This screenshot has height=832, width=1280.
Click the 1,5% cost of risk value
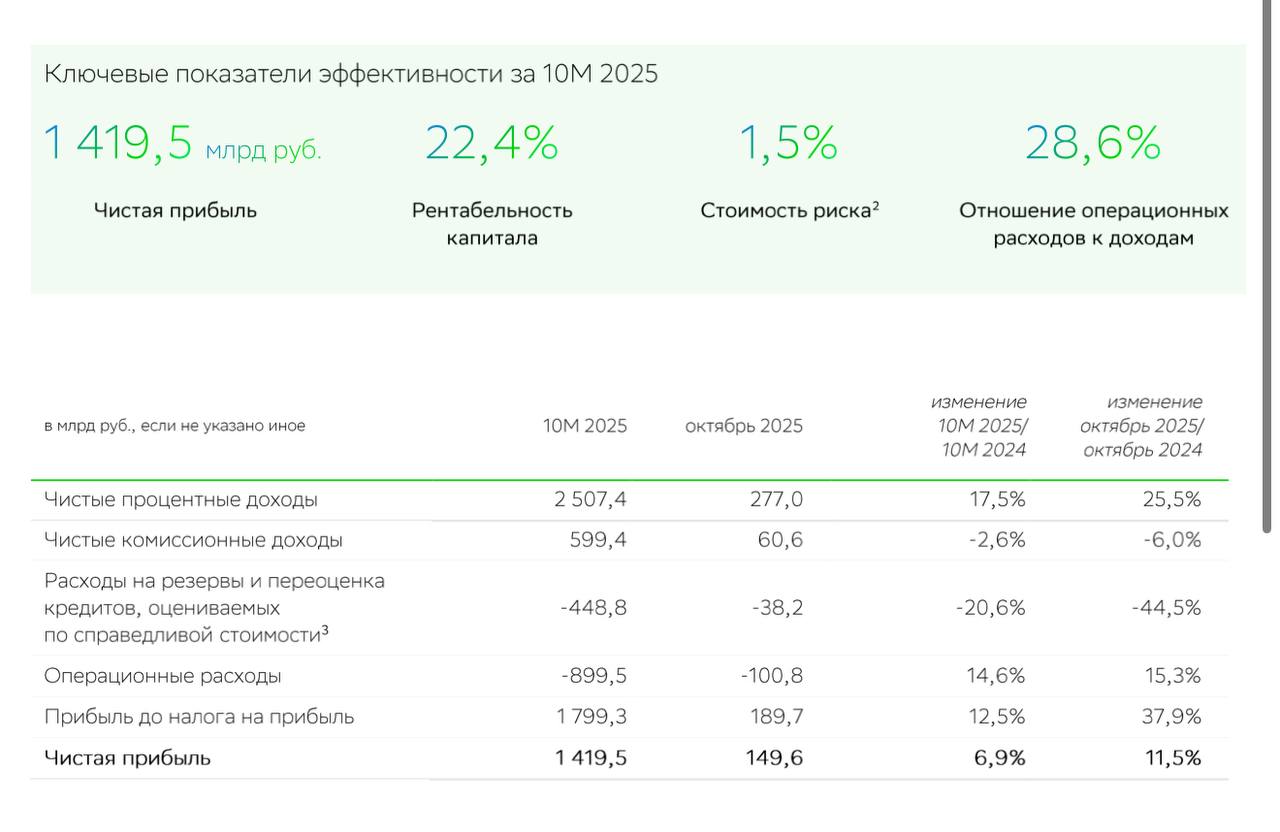[x=788, y=143]
